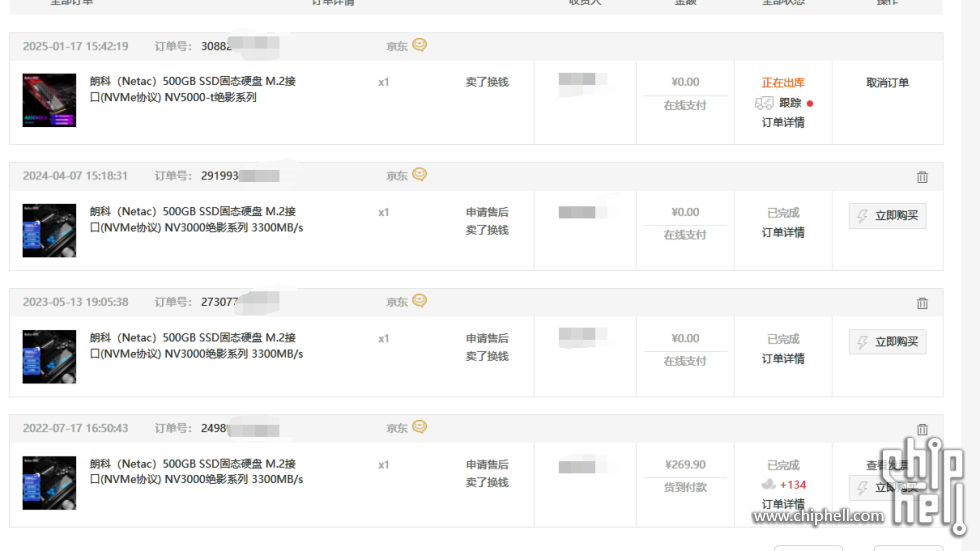Contact JD support icon on 2025-01-17 order
The width and height of the screenshot is (980, 551).
point(419,45)
